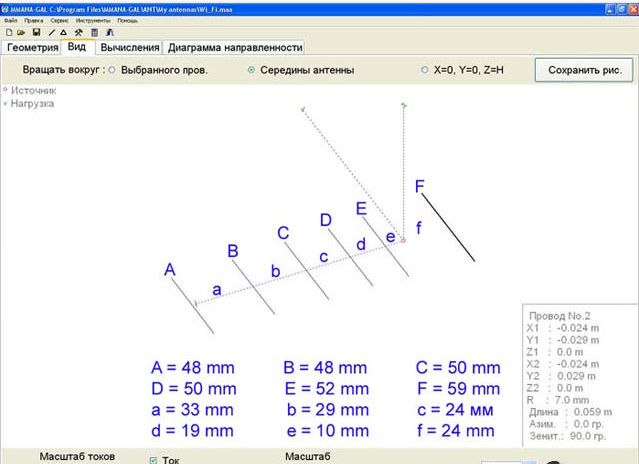Click the Источник legend label
Image resolution: width=639 pixels, height=464 pixels.
click(33, 90)
